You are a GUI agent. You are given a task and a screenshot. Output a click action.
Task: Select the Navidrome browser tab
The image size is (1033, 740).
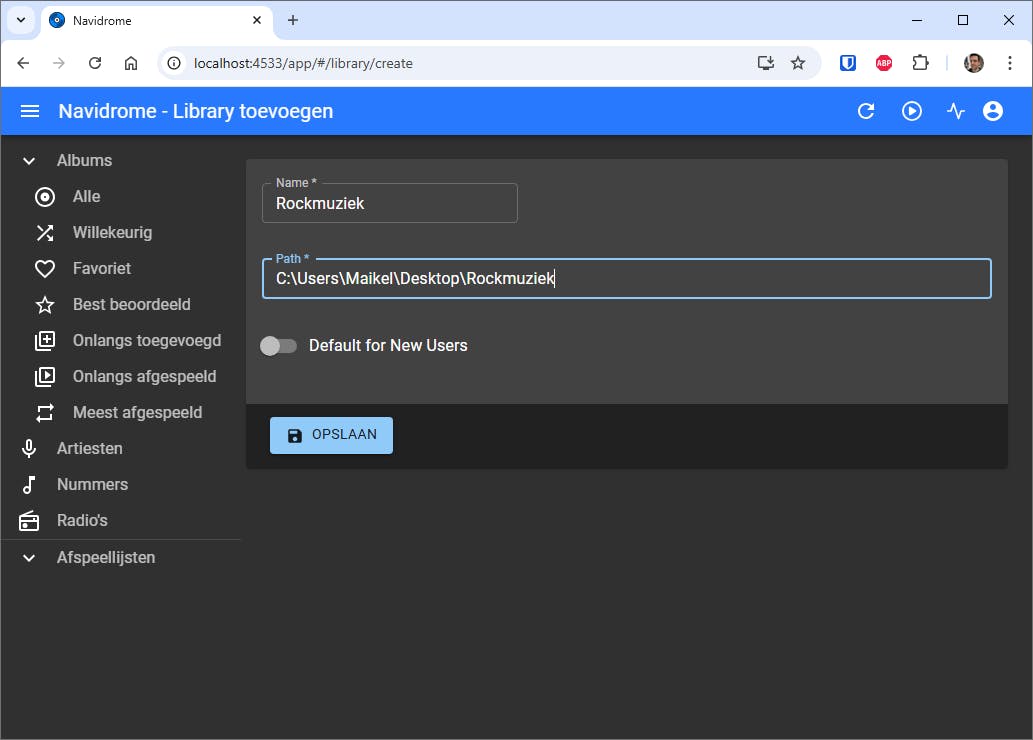click(x=157, y=21)
